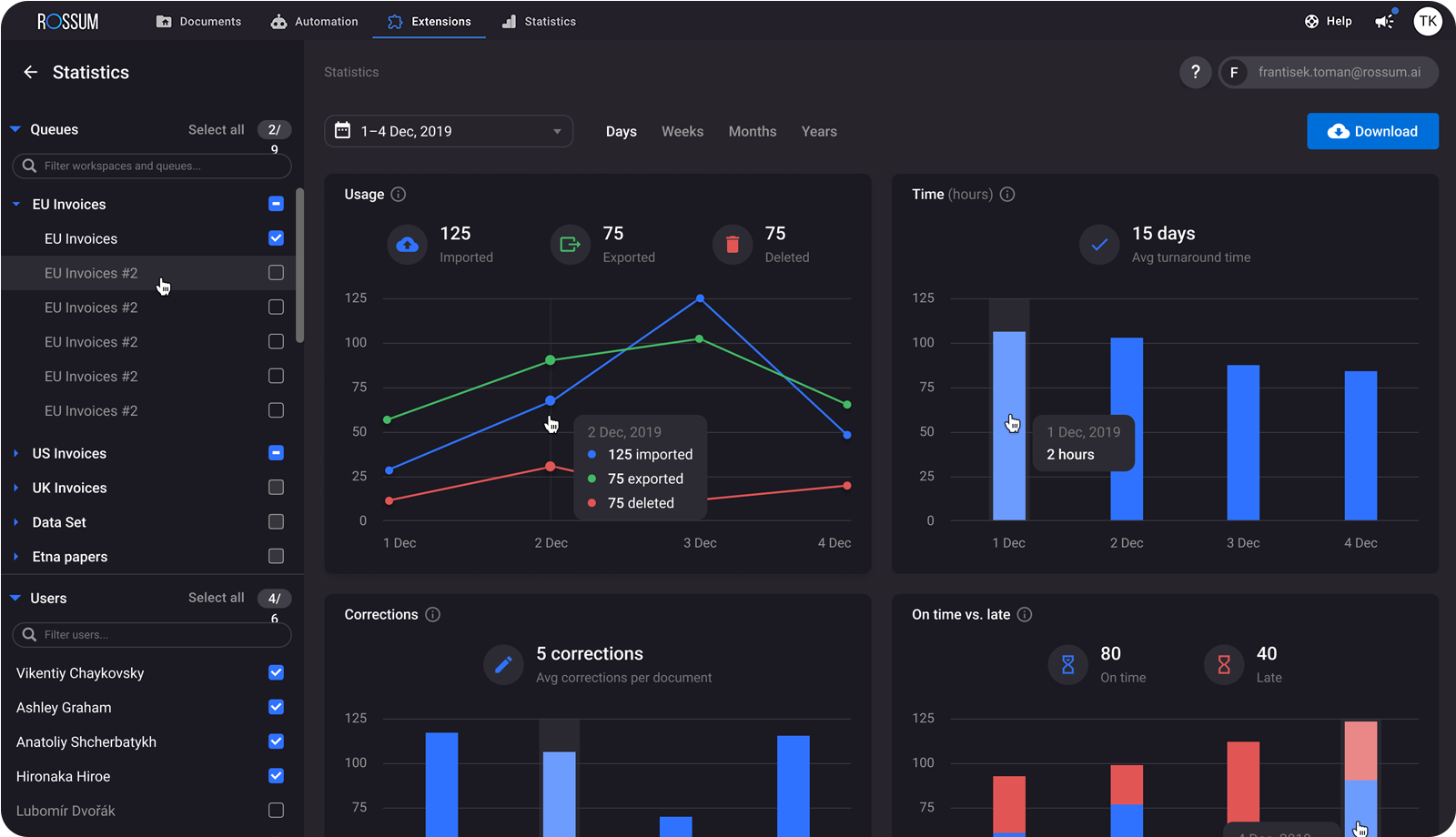Viewport: 1456px width, 837px height.
Task: Click the Time (hours) info icon
Action: point(1007,194)
